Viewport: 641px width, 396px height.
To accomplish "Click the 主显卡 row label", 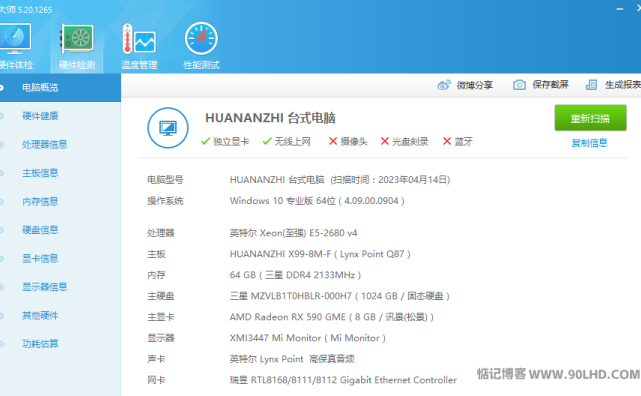I will click(161, 317).
